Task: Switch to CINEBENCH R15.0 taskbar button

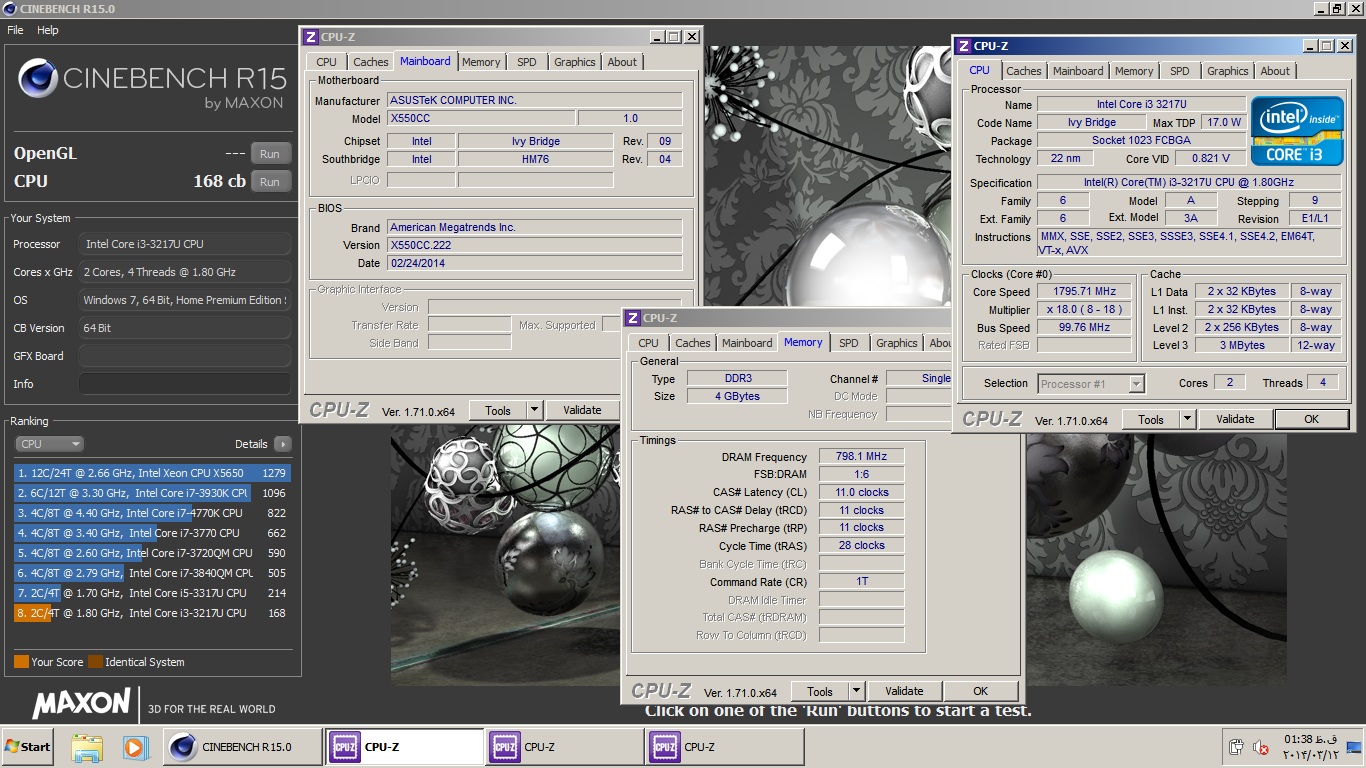Action: tap(244, 747)
